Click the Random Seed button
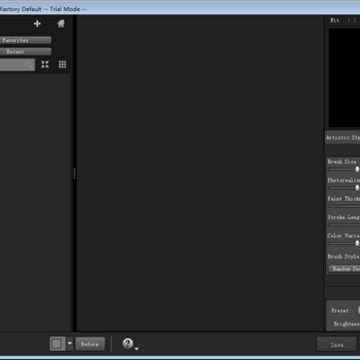This screenshot has height=360, width=360. point(345,269)
